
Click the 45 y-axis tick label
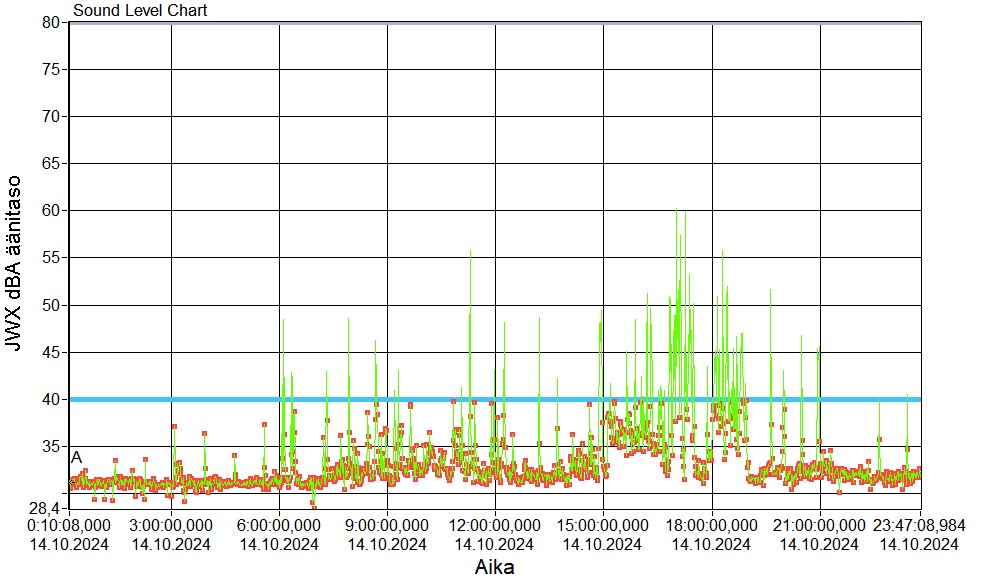51,352
